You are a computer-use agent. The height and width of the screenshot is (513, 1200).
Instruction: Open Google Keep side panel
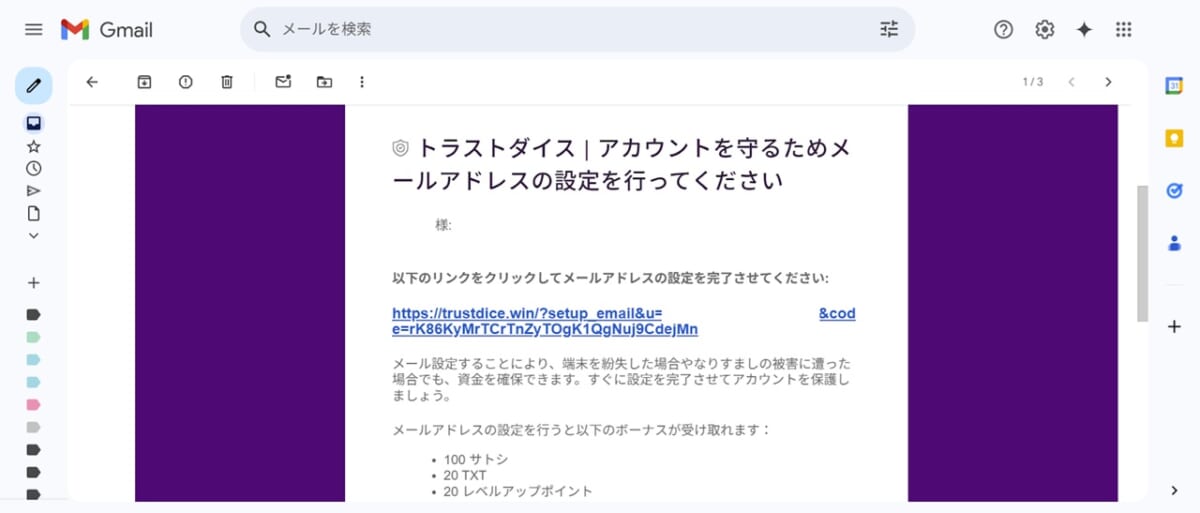coord(1174,139)
